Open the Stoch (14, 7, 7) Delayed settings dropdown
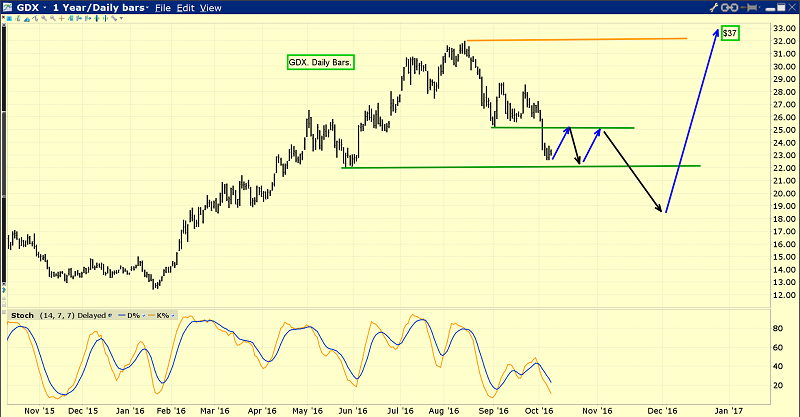The height and width of the screenshot is (417, 800). pos(110,315)
